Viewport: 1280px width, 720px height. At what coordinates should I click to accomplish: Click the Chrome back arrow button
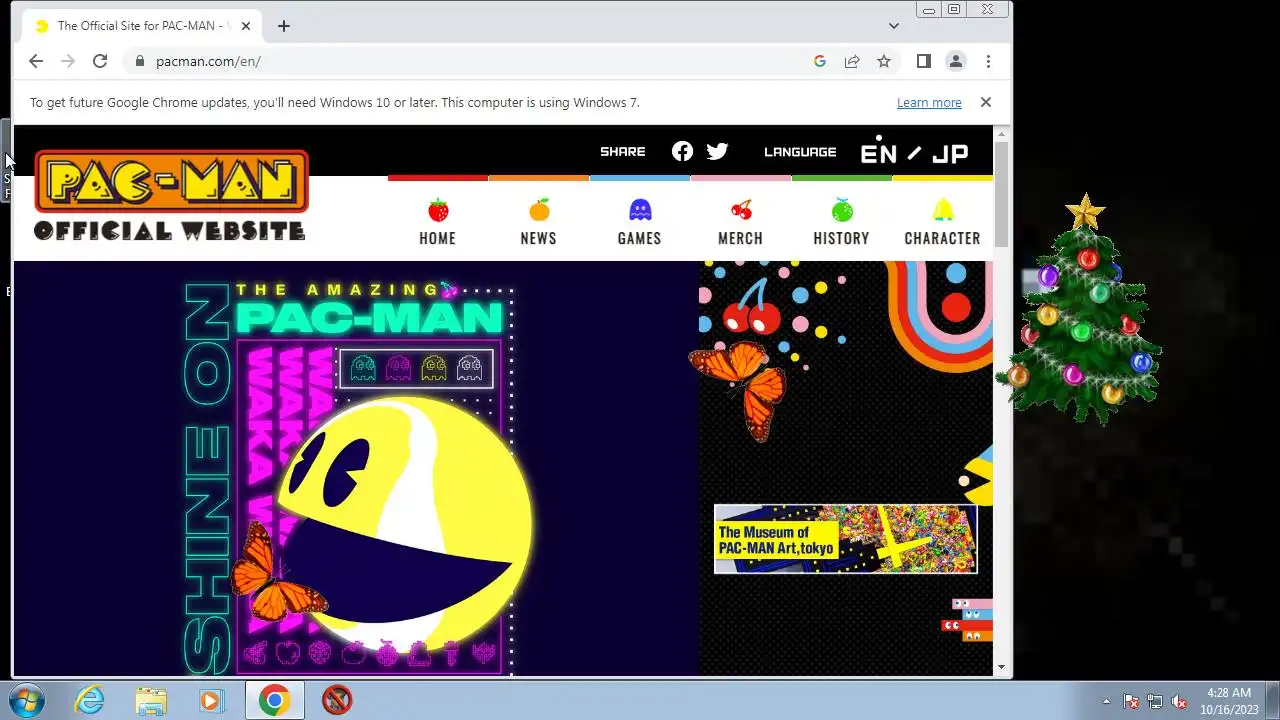point(36,61)
